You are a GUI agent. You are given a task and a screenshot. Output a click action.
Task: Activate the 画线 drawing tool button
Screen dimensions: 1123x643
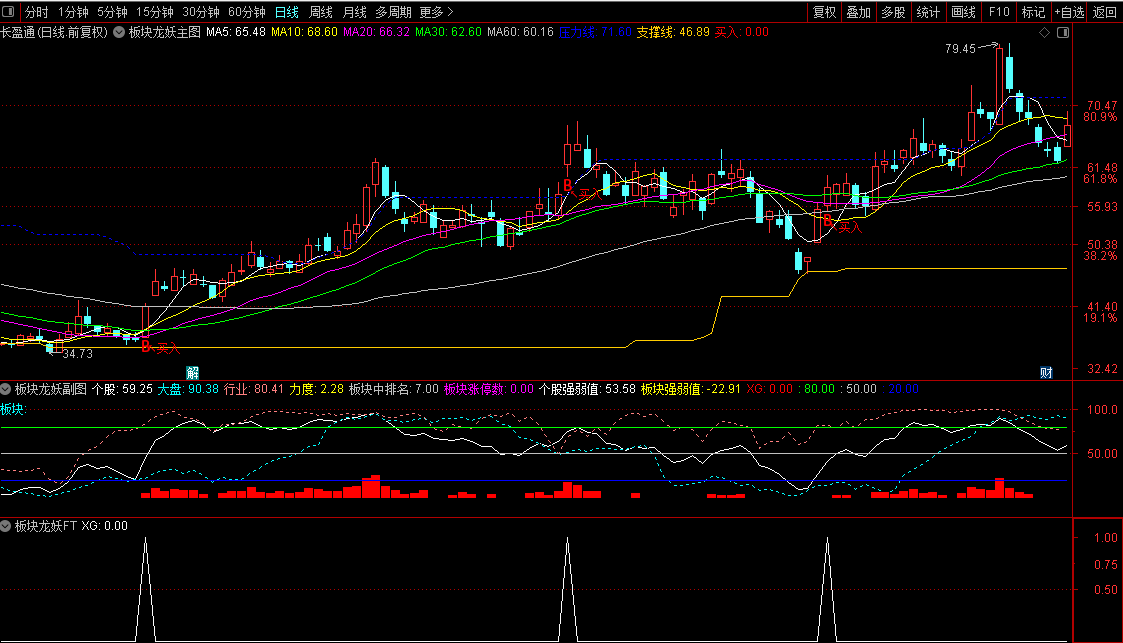click(x=963, y=12)
